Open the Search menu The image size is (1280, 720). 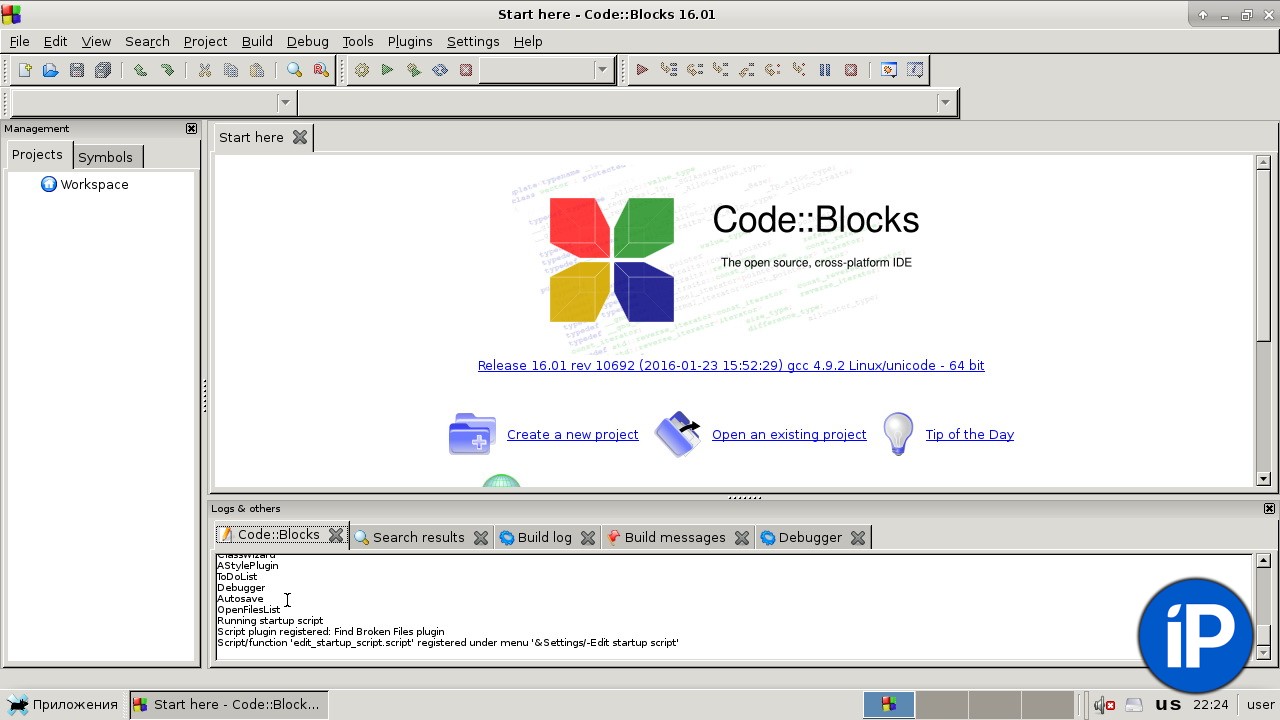pos(147,41)
